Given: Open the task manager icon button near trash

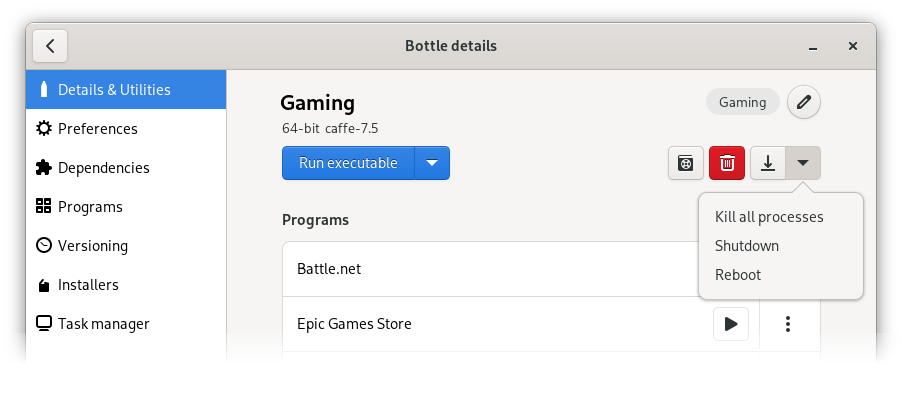Looking at the screenshot, I should point(686,163).
